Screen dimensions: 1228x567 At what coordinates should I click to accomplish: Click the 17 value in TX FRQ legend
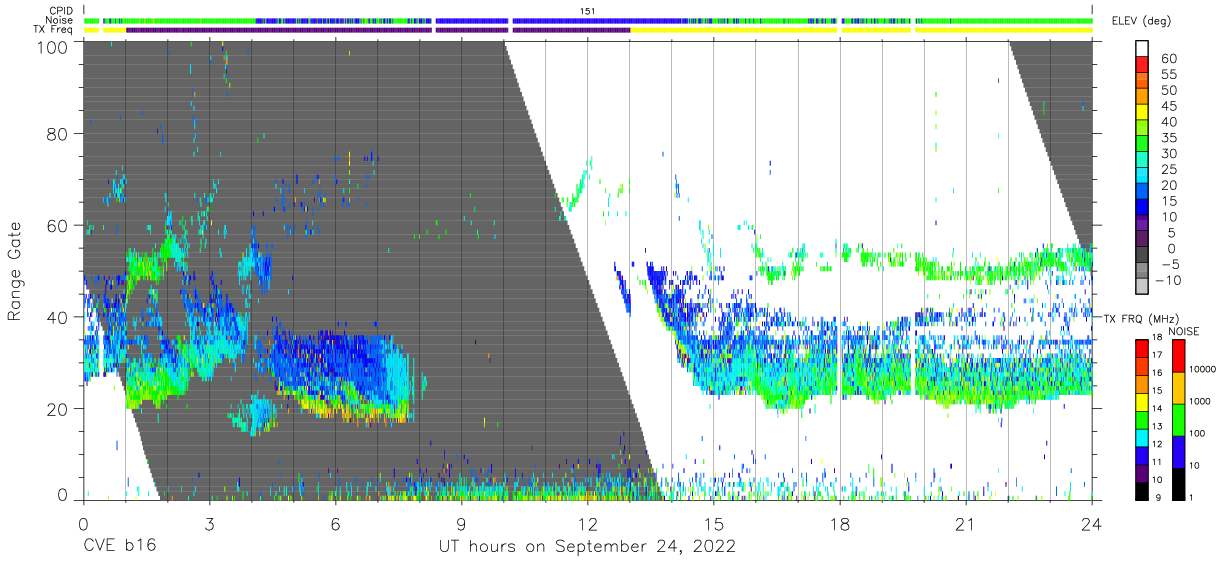[1159, 355]
